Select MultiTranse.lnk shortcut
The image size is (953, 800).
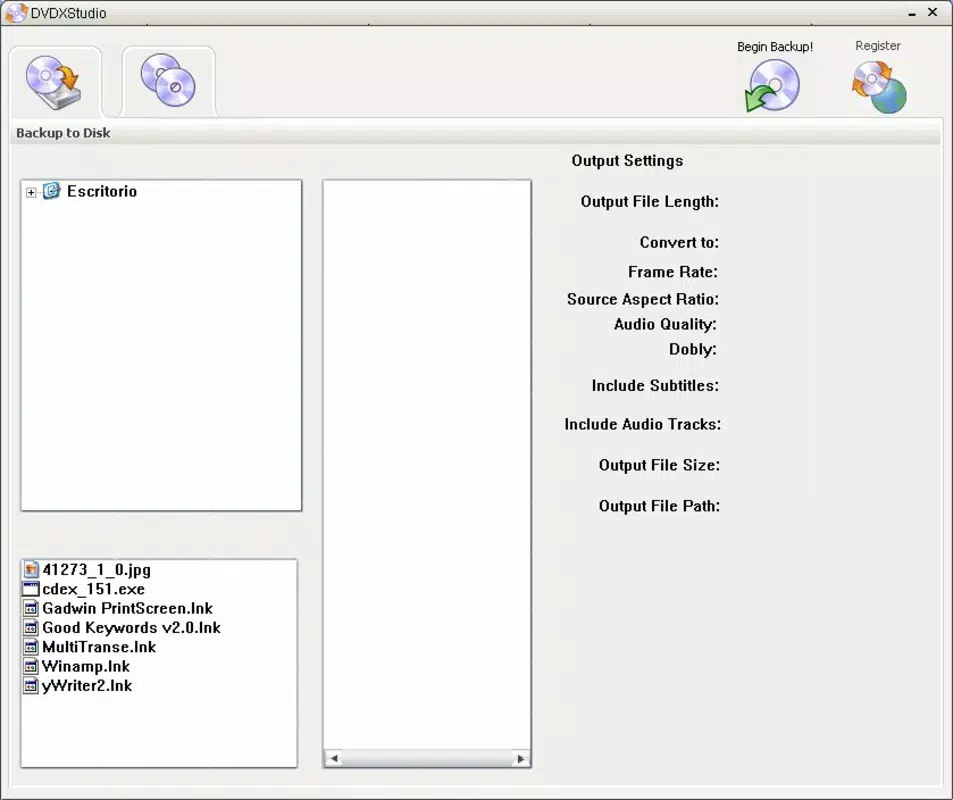[x=99, y=647]
